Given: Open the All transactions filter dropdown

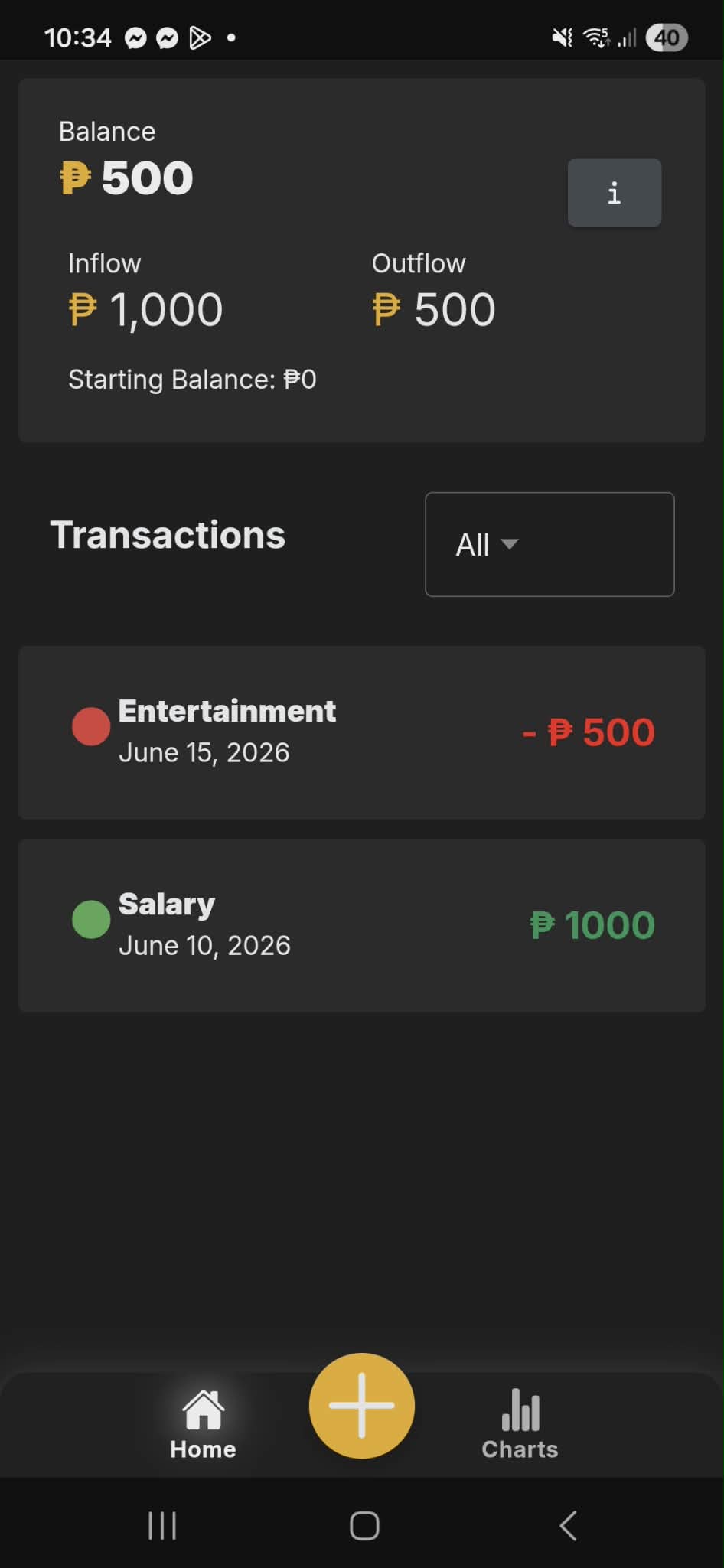Looking at the screenshot, I should coord(550,544).
